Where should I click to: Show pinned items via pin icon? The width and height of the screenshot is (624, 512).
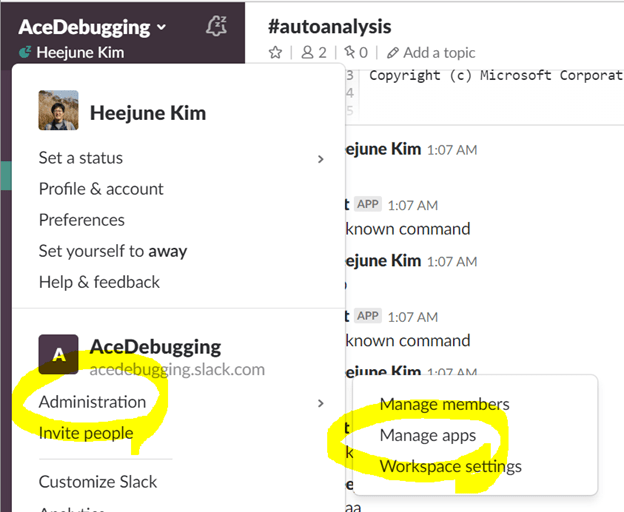coord(350,53)
